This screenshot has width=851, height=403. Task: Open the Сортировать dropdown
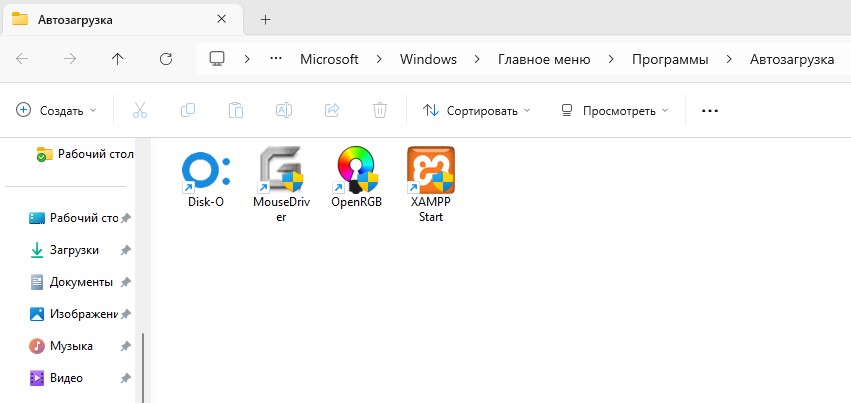[477, 111]
